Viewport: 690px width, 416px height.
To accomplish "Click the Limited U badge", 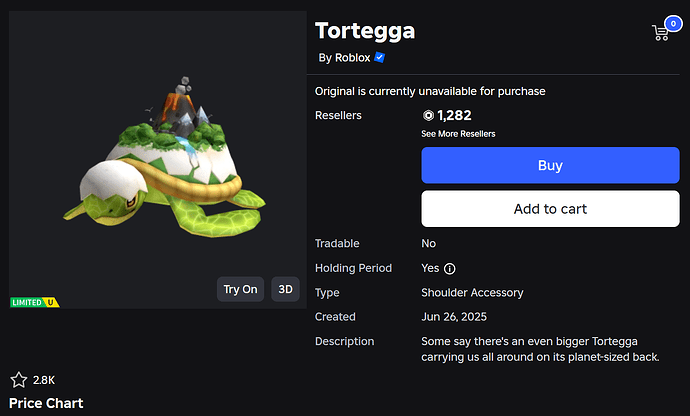I will tap(33, 301).
